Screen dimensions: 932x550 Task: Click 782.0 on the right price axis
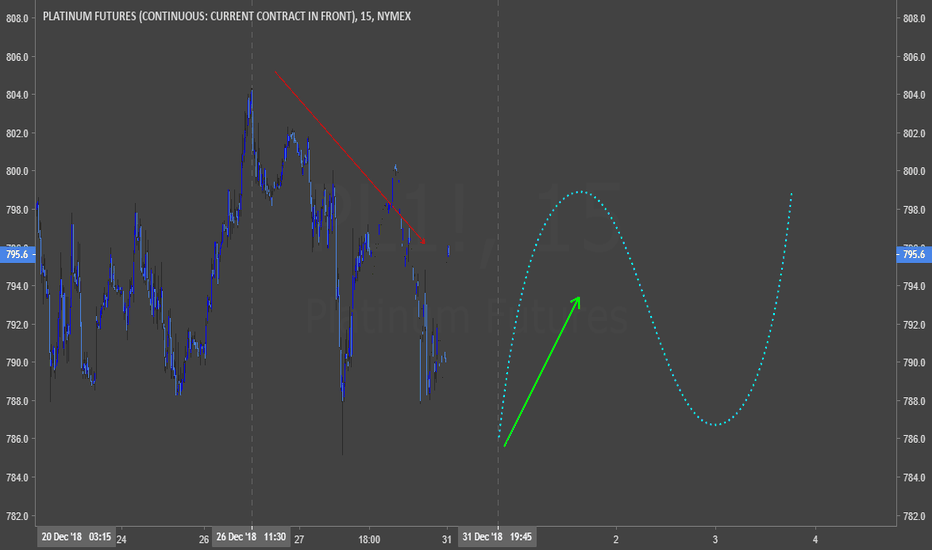[x=914, y=516]
